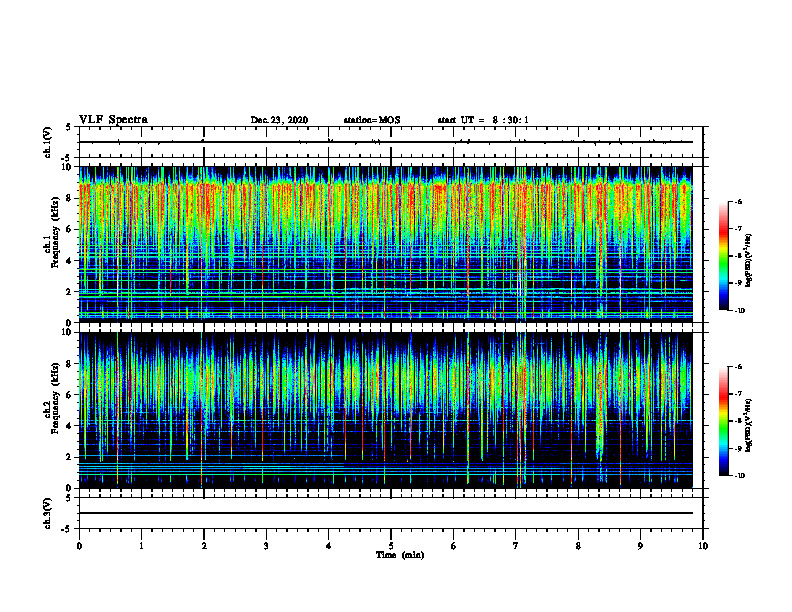This screenshot has width=792, height=612.
Task: Click the '-10' label on ch.2 colorbar
Action: pos(739,476)
